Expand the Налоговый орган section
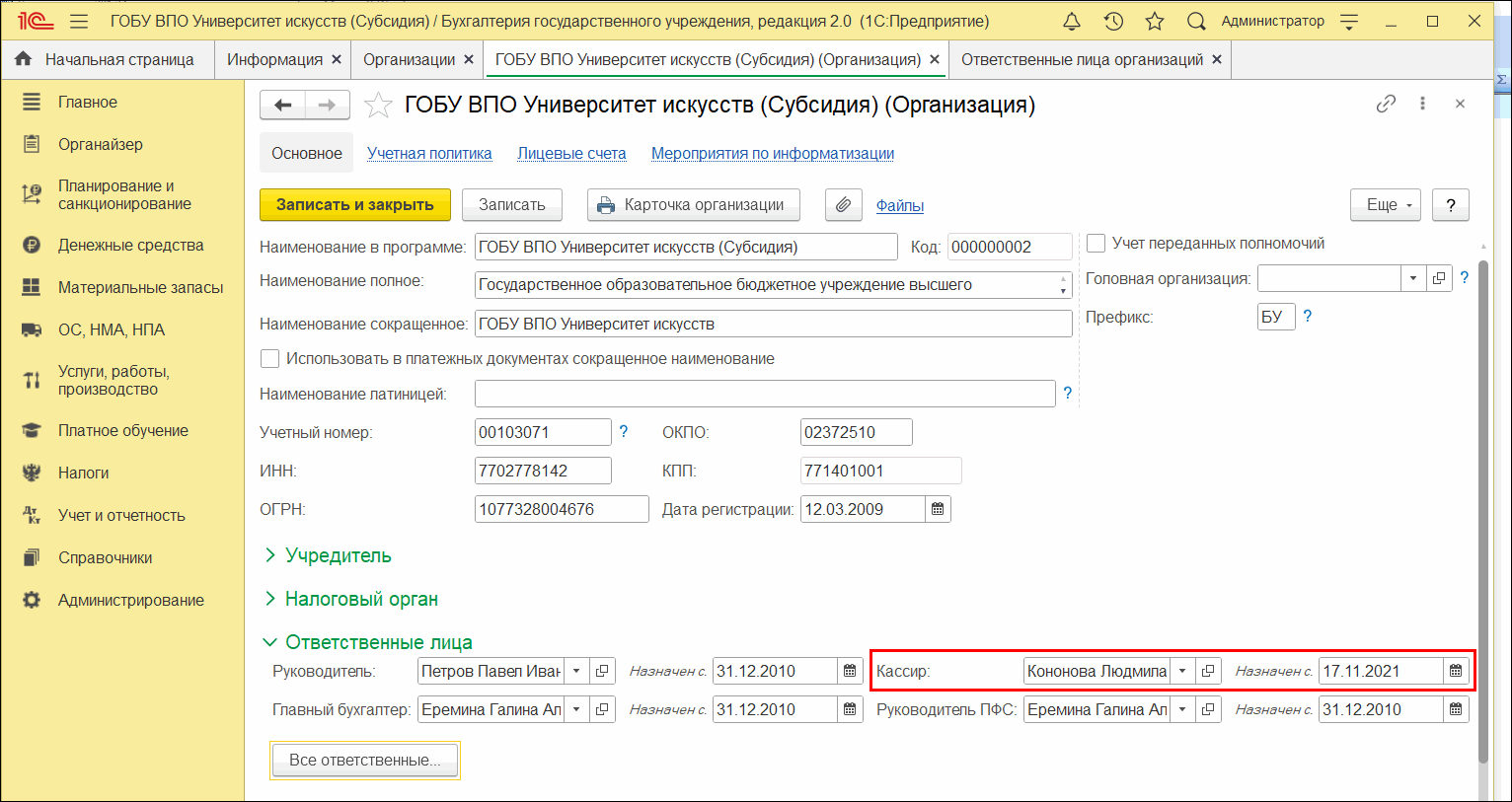Image resolution: width=1512 pixels, height=802 pixels. point(350,599)
